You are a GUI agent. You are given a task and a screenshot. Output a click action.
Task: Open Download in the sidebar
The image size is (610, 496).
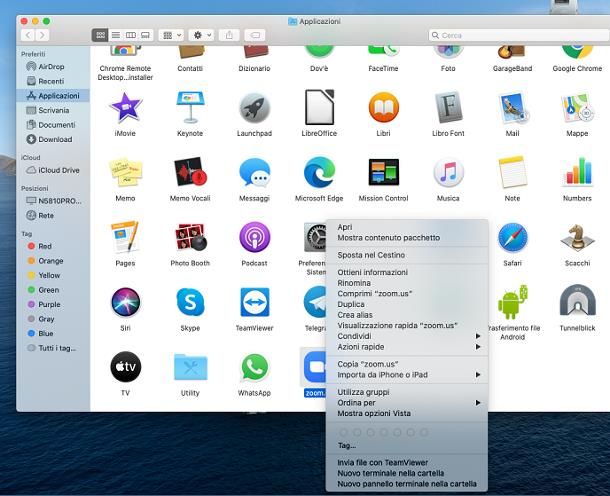[x=53, y=139]
